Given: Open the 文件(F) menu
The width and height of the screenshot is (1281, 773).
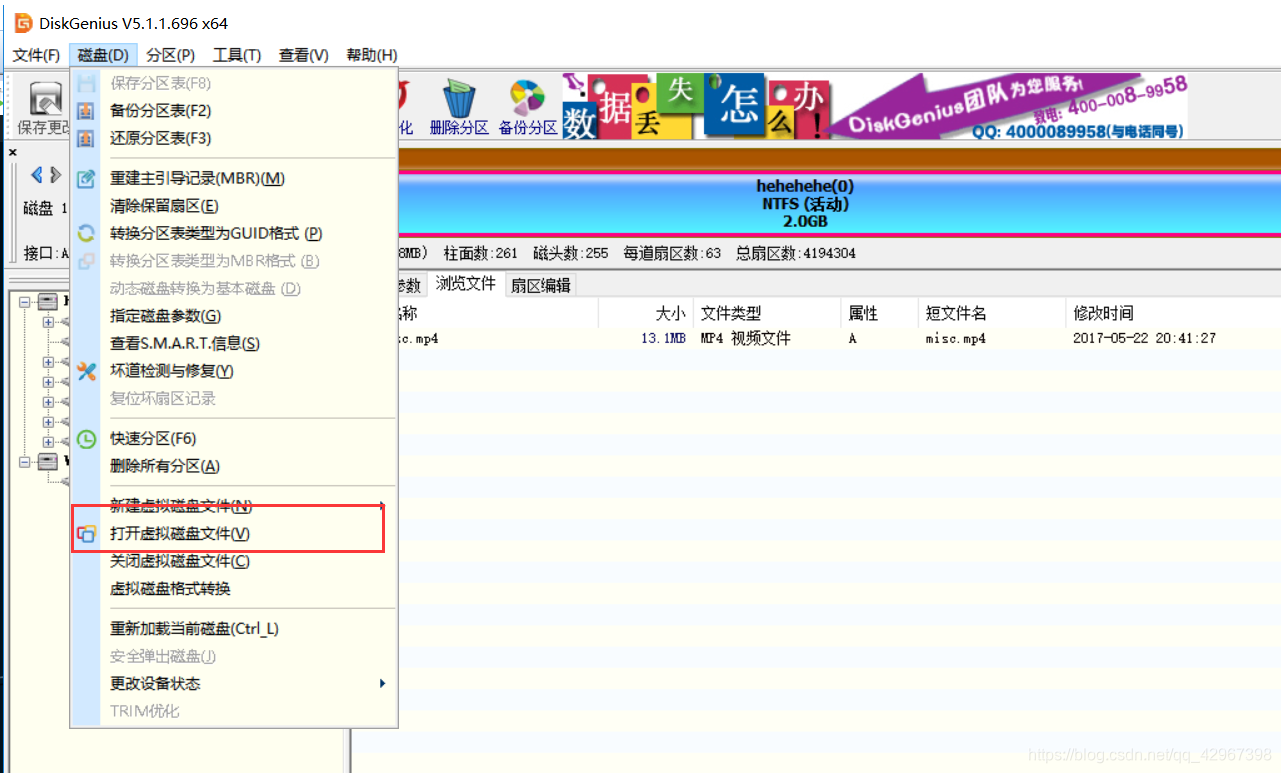Looking at the screenshot, I should click(x=36, y=55).
